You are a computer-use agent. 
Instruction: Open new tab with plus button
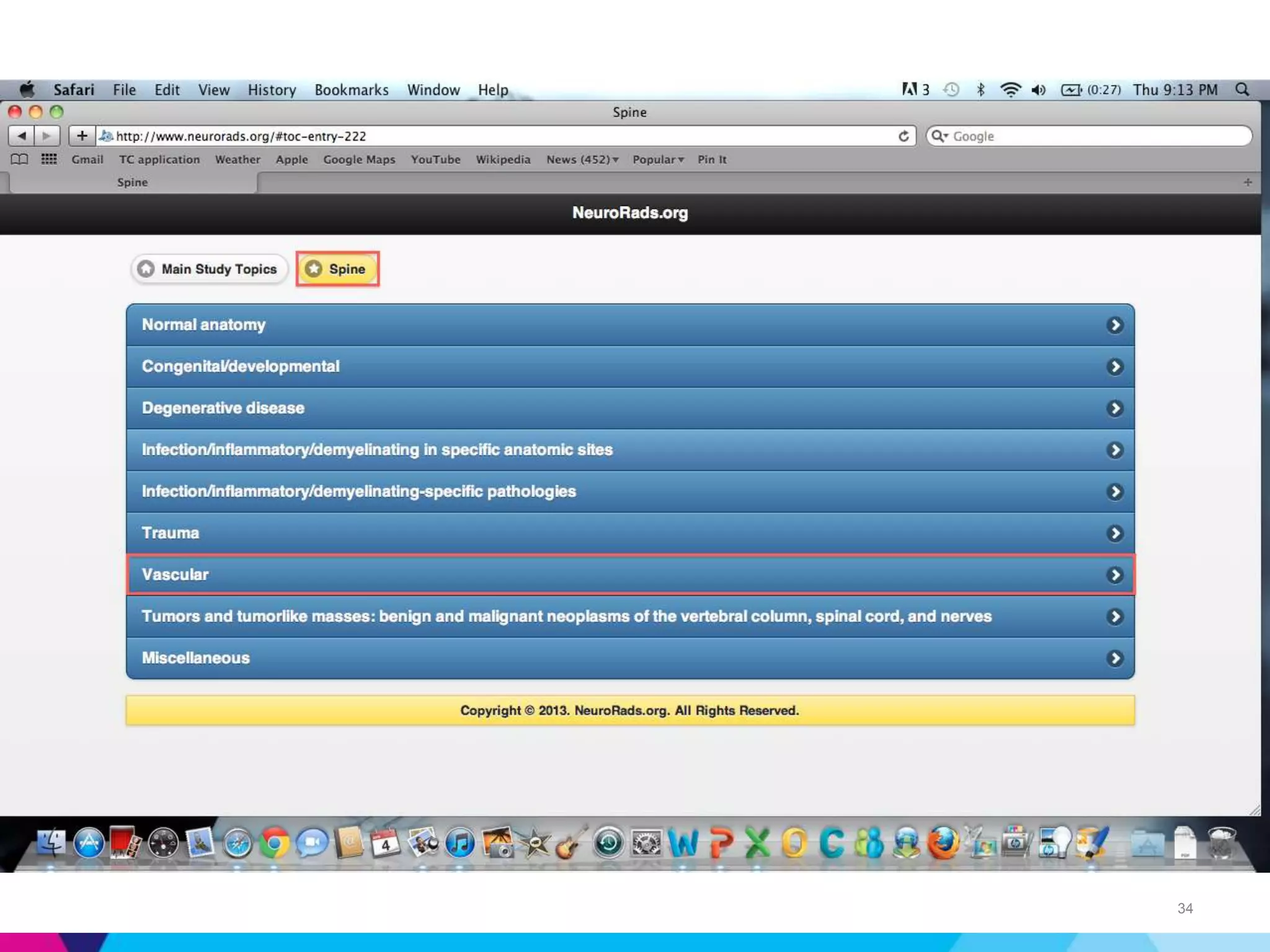pos(1248,182)
